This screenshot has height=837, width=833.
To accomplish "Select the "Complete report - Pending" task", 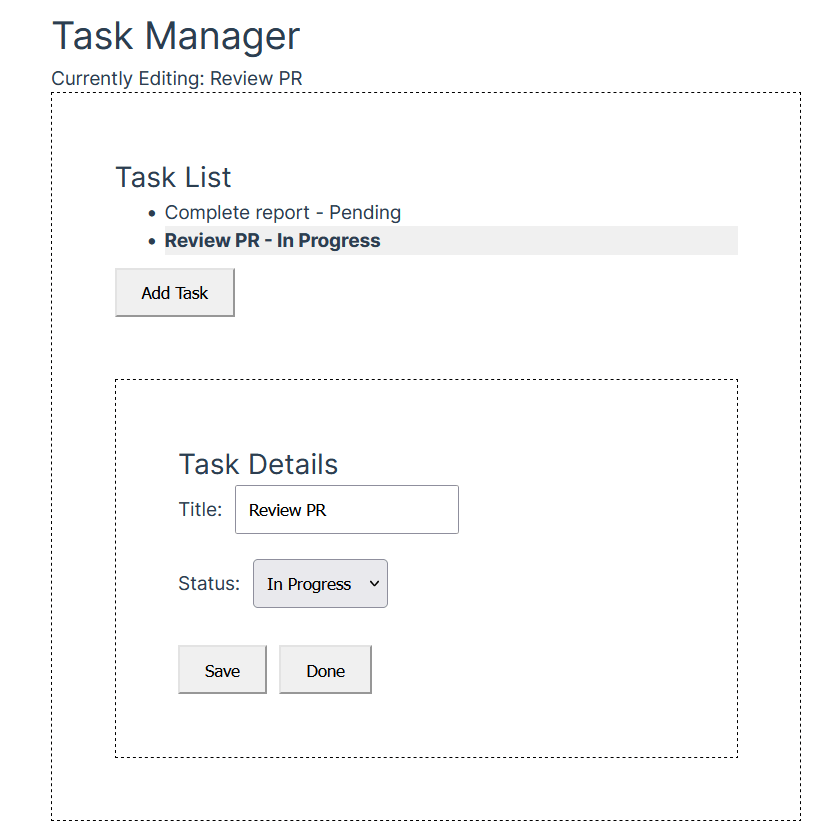I will [283, 213].
